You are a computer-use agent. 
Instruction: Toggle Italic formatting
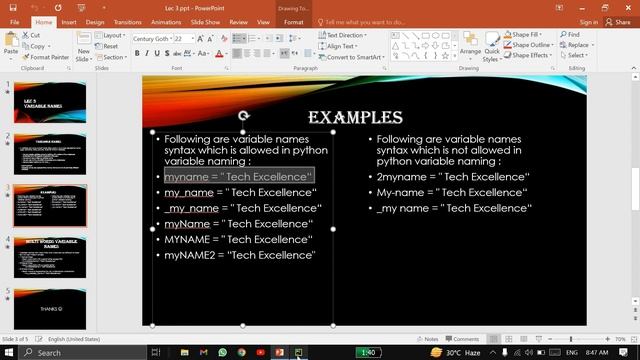(x=147, y=53)
